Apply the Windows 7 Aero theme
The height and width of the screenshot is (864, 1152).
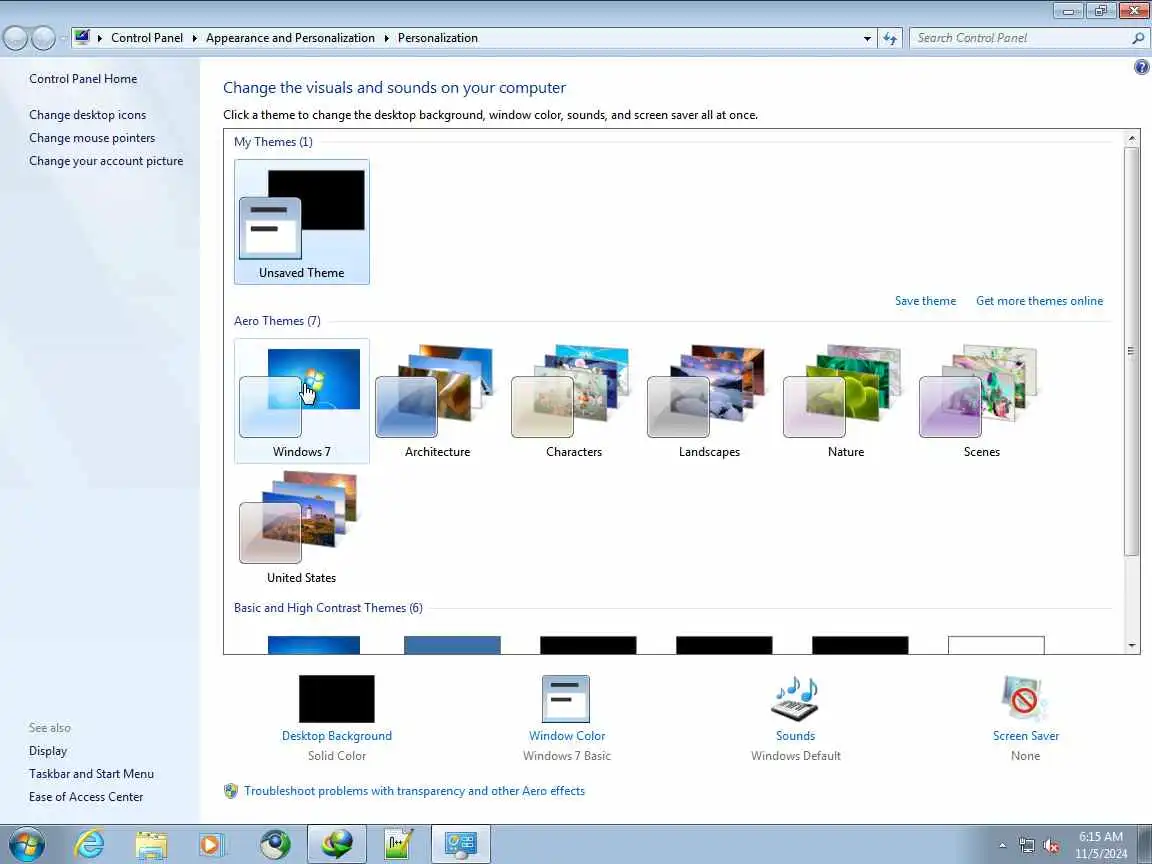pyautogui.click(x=301, y=400)
